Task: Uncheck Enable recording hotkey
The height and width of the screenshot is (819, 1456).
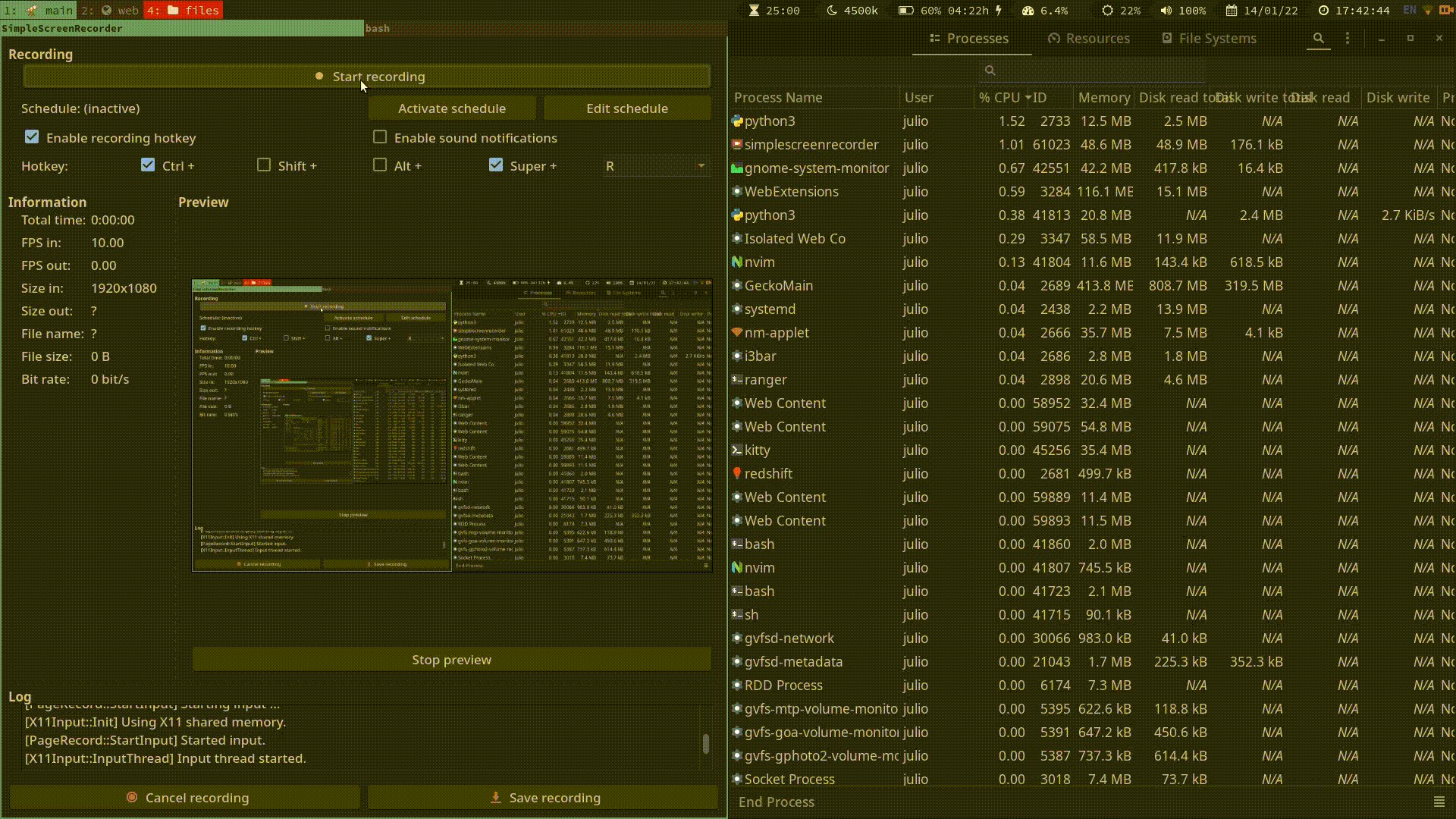Action: [32, 136]
